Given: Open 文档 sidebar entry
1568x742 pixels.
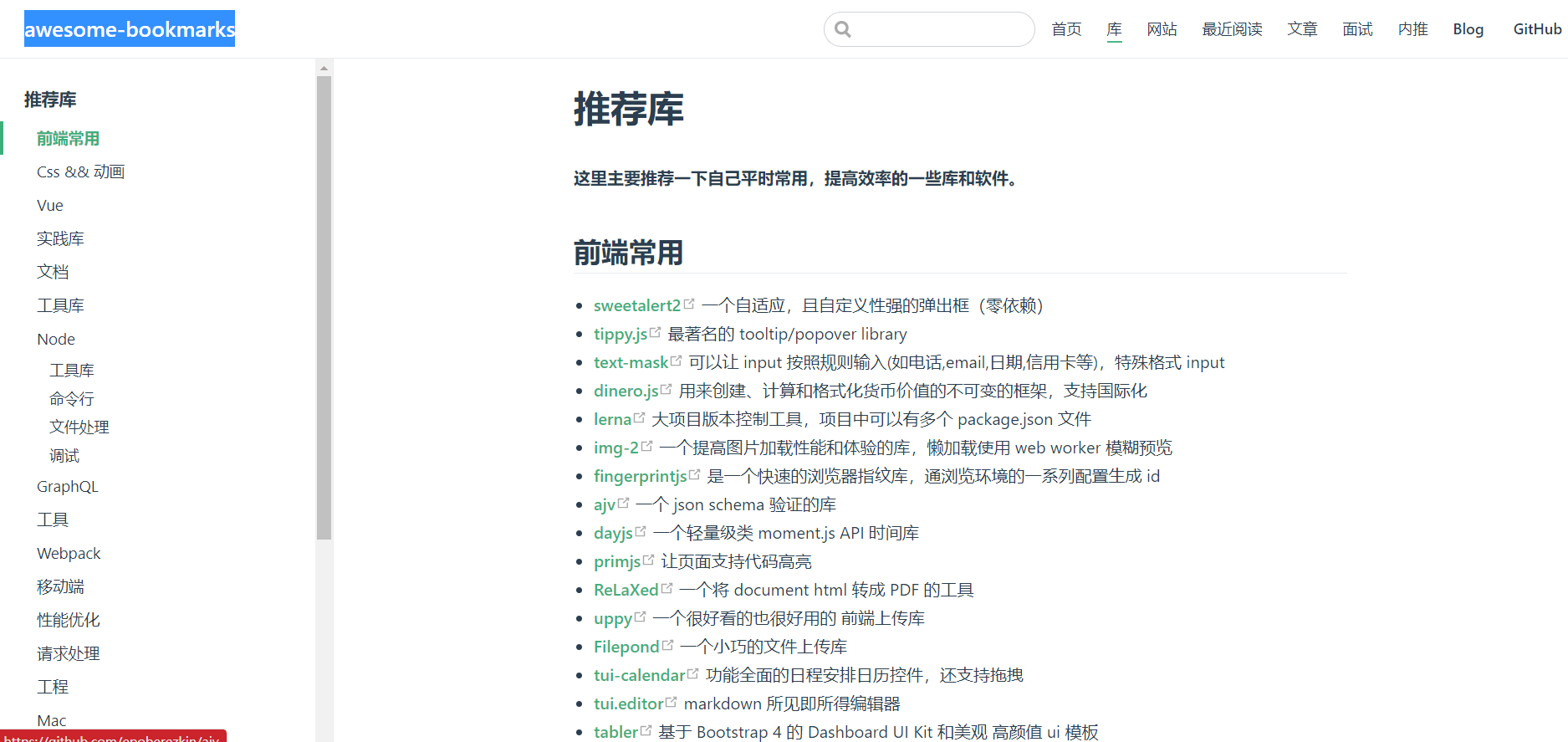Looking at the screenshot, I should [53, 272].
